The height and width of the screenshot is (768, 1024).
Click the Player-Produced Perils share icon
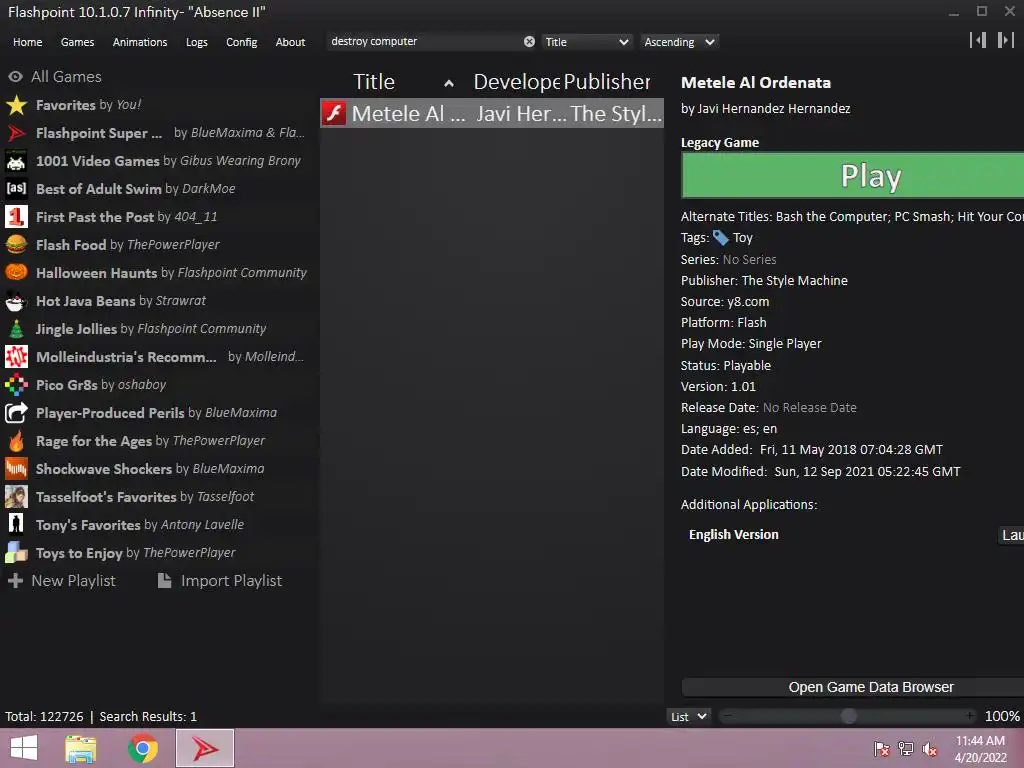pos(16,413)
